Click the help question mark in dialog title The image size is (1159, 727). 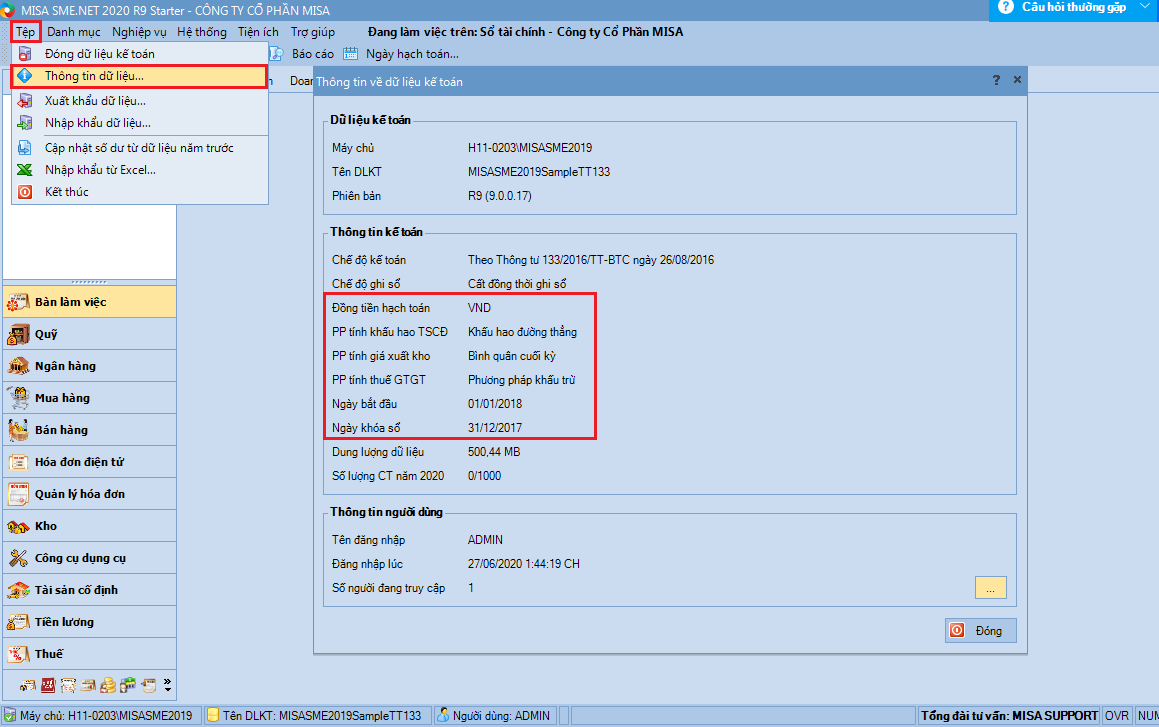click(x=996, y=80)
